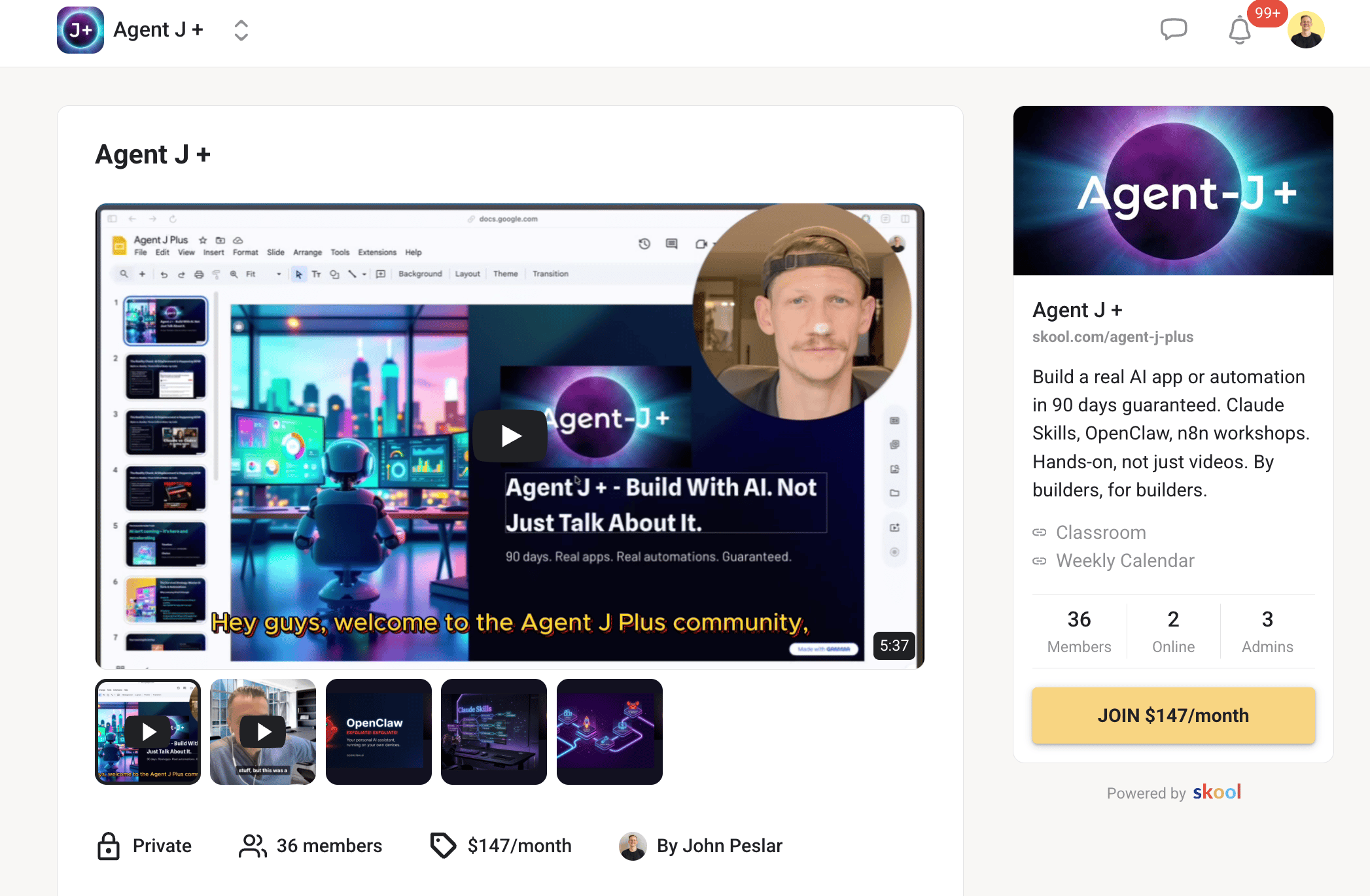This screenshot has width=1370, height=896.
Task: Click the Agent J+ community logo icon
Action: coord(80,30)
